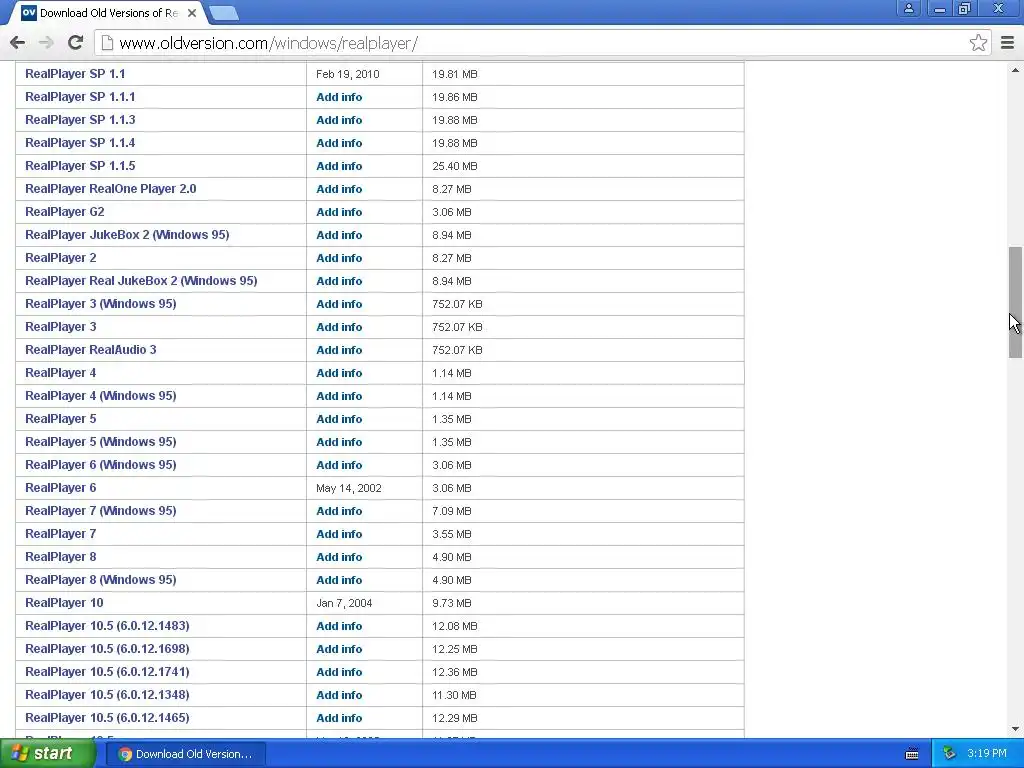The width and height of the screenshot is (1024, 768).
Task: Click the Chrome user profile icon
Action: coord(908,8)
